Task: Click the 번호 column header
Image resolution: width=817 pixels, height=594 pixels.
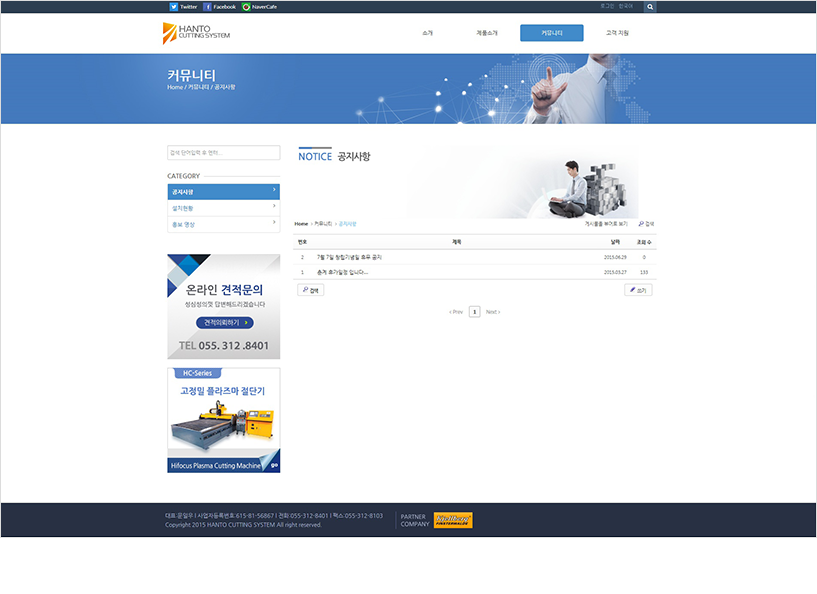Action: pyautogui.click(x=302, y=242)
